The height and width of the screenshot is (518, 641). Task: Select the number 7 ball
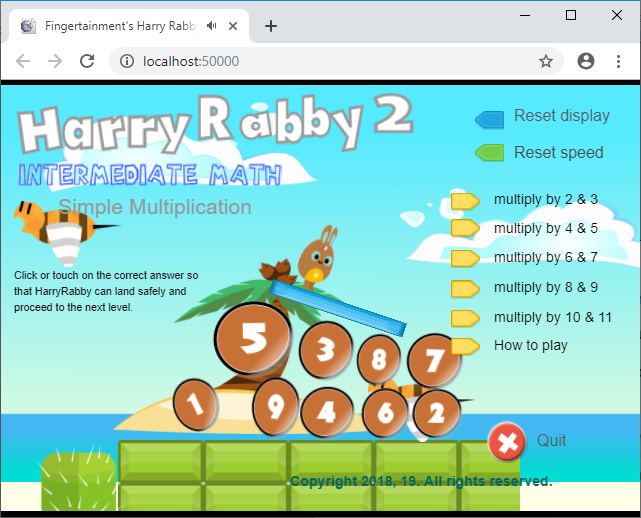[x=434, y=361]
